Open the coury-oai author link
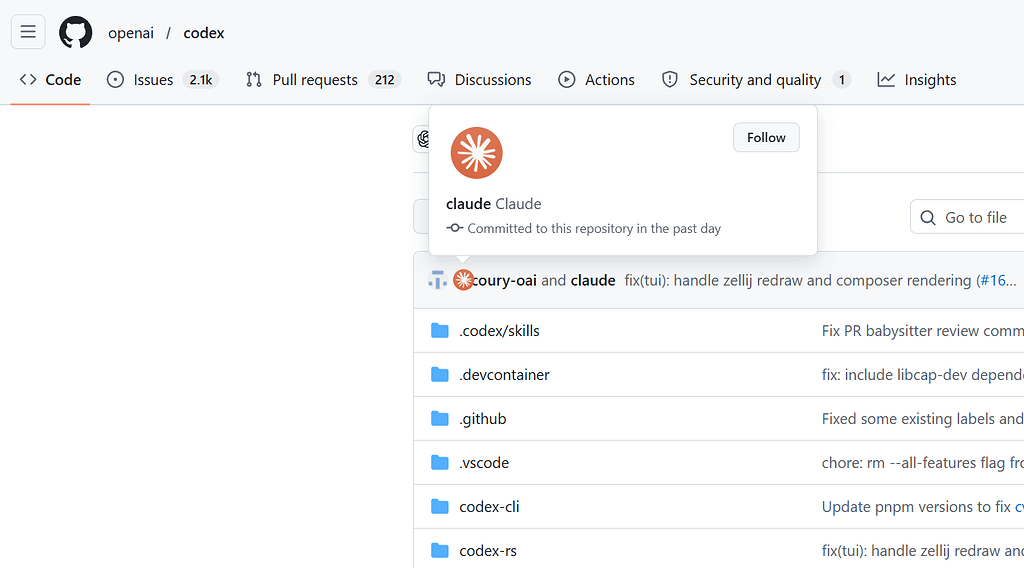1024x568 pixels. pos(504,280)
